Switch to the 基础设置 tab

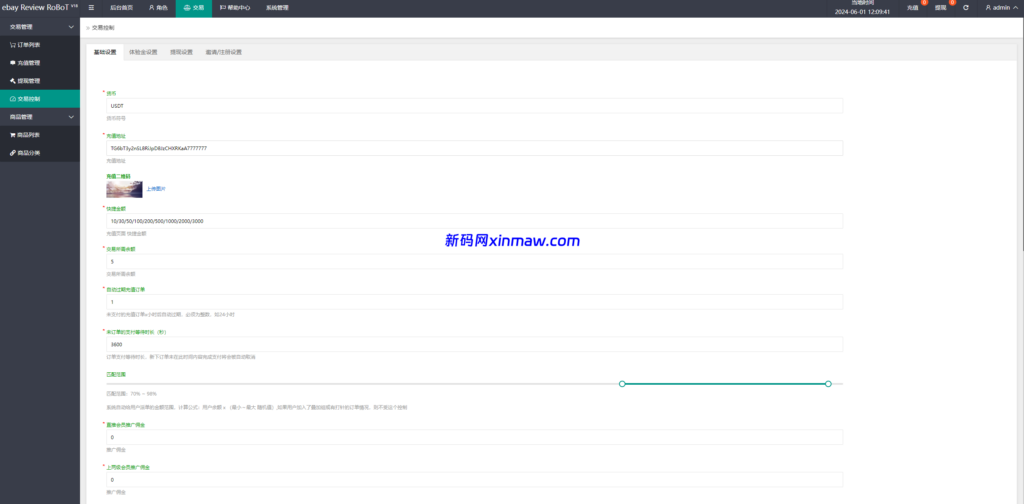[104, 52]
